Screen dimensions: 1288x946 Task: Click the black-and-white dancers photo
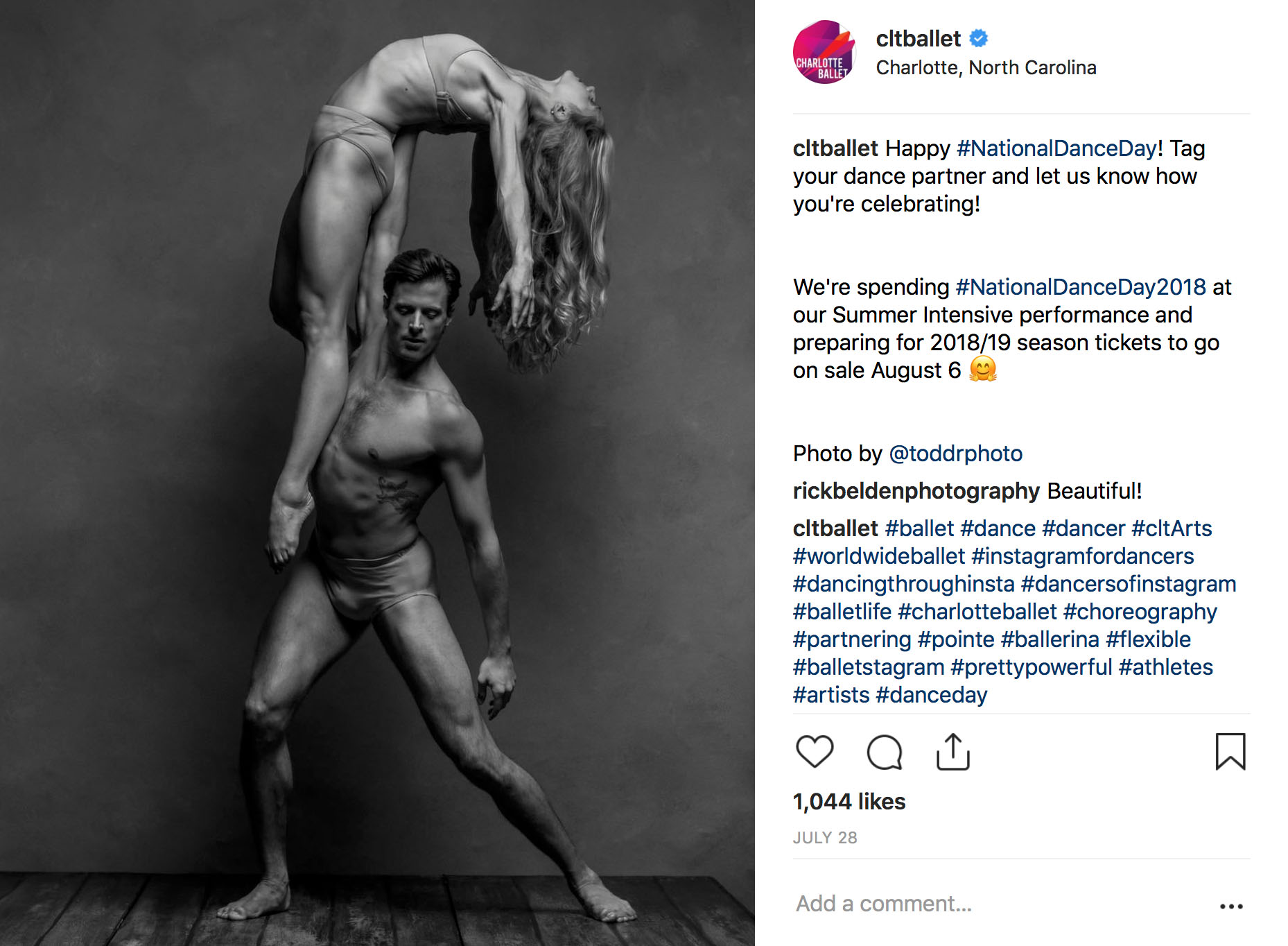pos(377,473)
